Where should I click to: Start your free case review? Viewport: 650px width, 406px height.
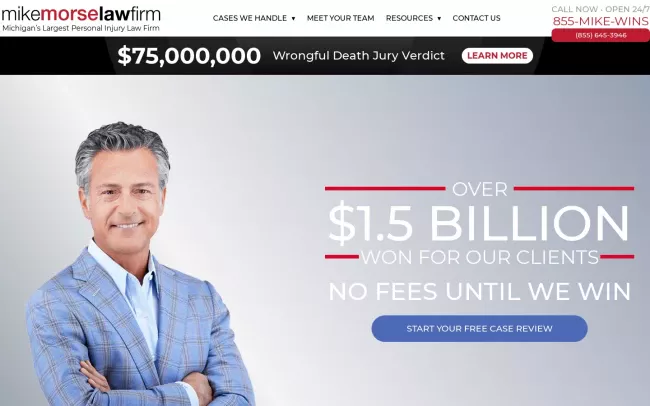coord(479,328)
